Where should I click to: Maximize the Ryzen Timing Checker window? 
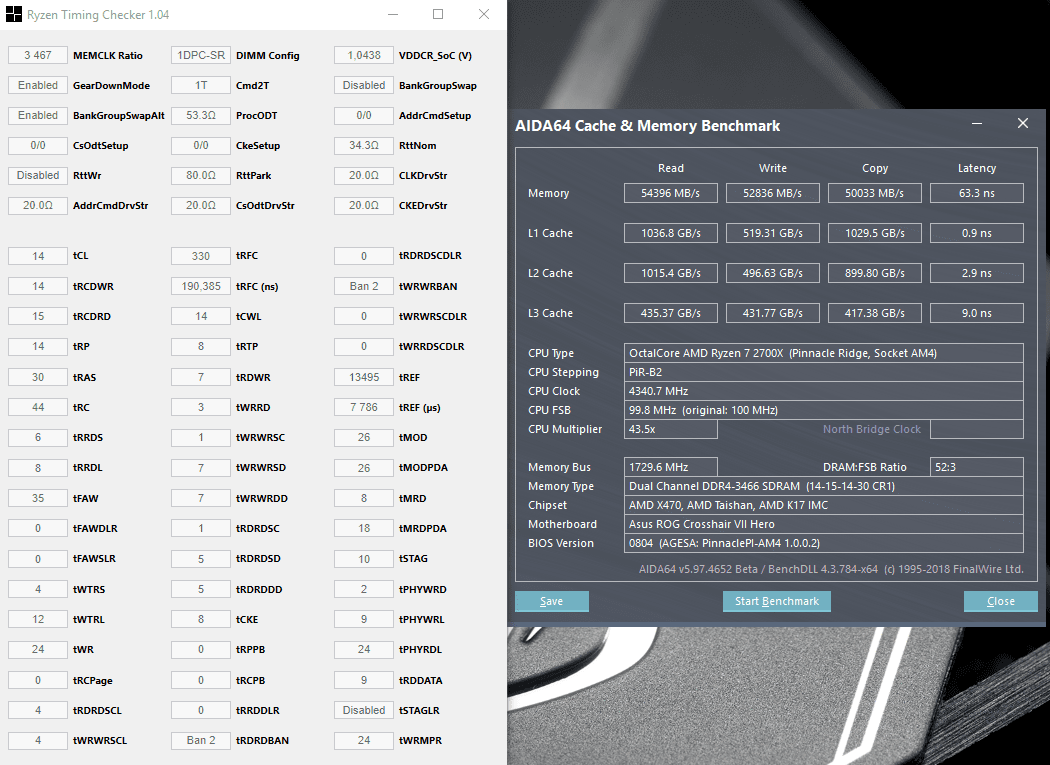click(438, 14)
